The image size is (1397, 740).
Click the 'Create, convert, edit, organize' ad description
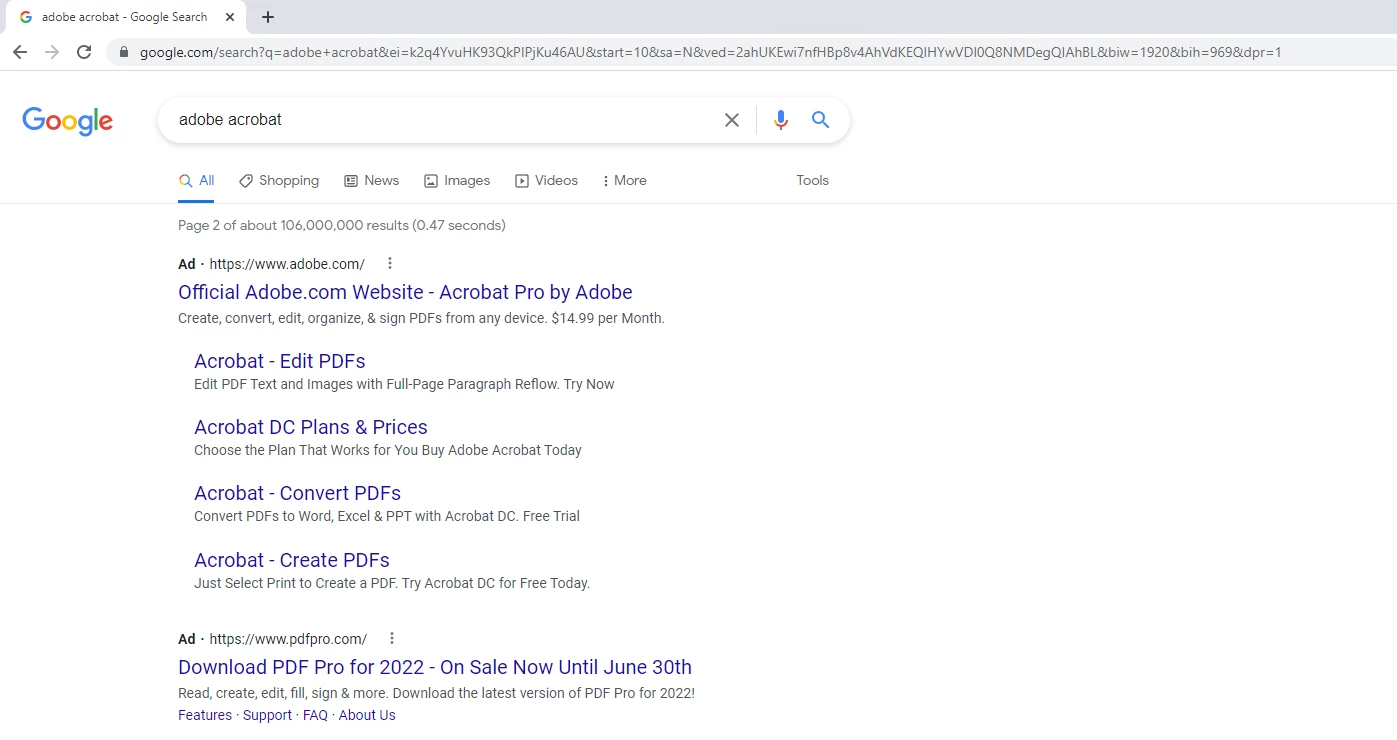tap(421, 318)
